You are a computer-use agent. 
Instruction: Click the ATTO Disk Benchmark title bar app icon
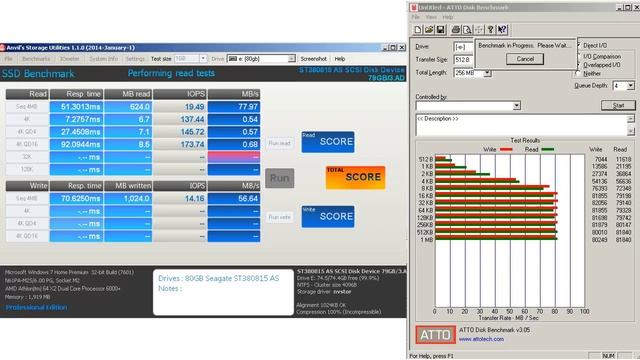click(x=414, y=7)
